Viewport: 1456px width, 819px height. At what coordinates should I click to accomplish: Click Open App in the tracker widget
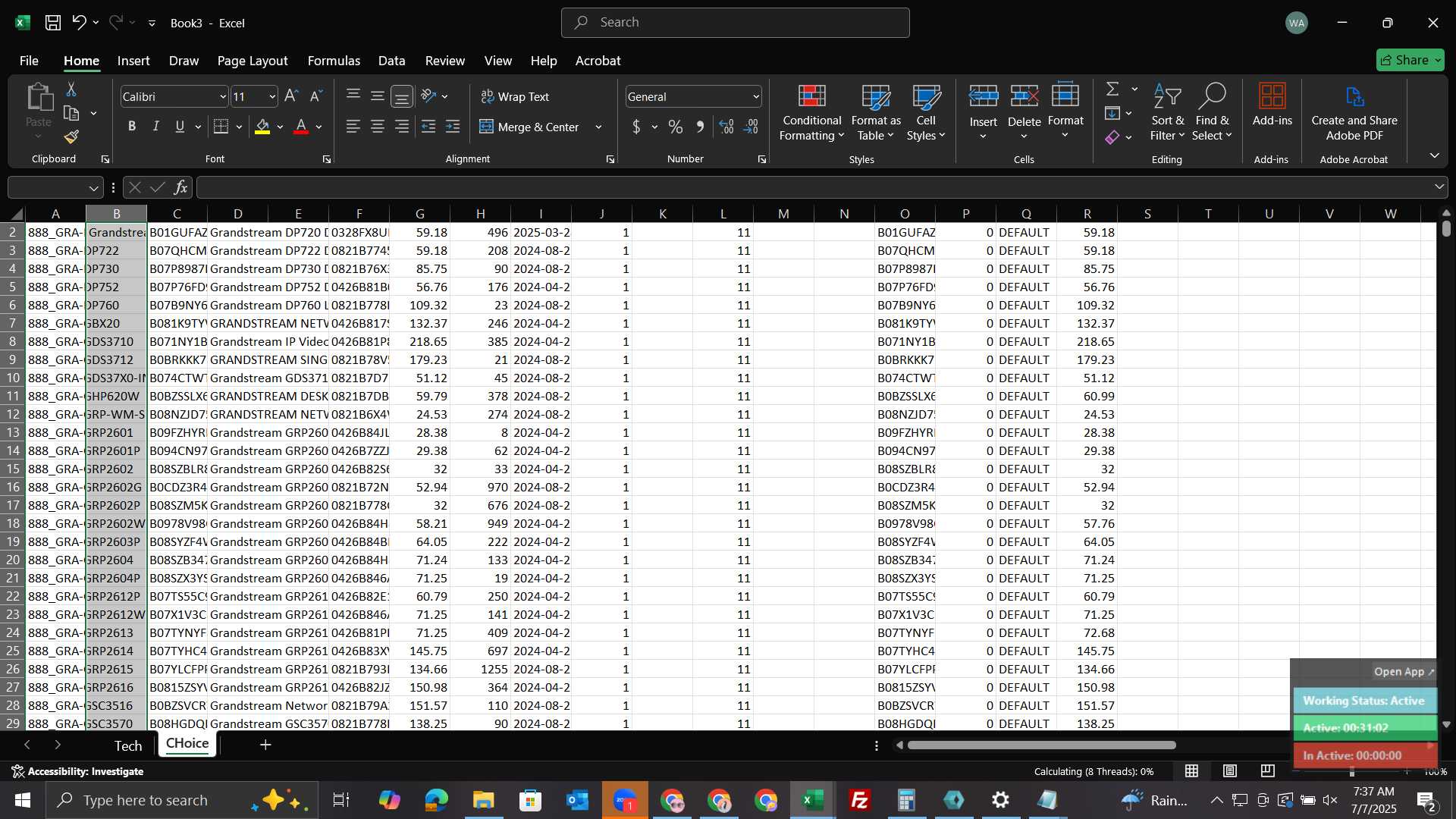click(1404, 672)
